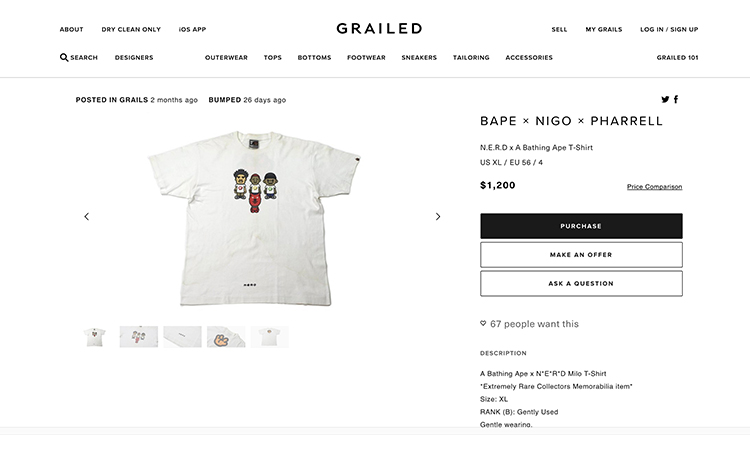Image resolution: width=750 pixels, height=450 pixels.
Task: Open the Designers menu
Action: [134, 58]
